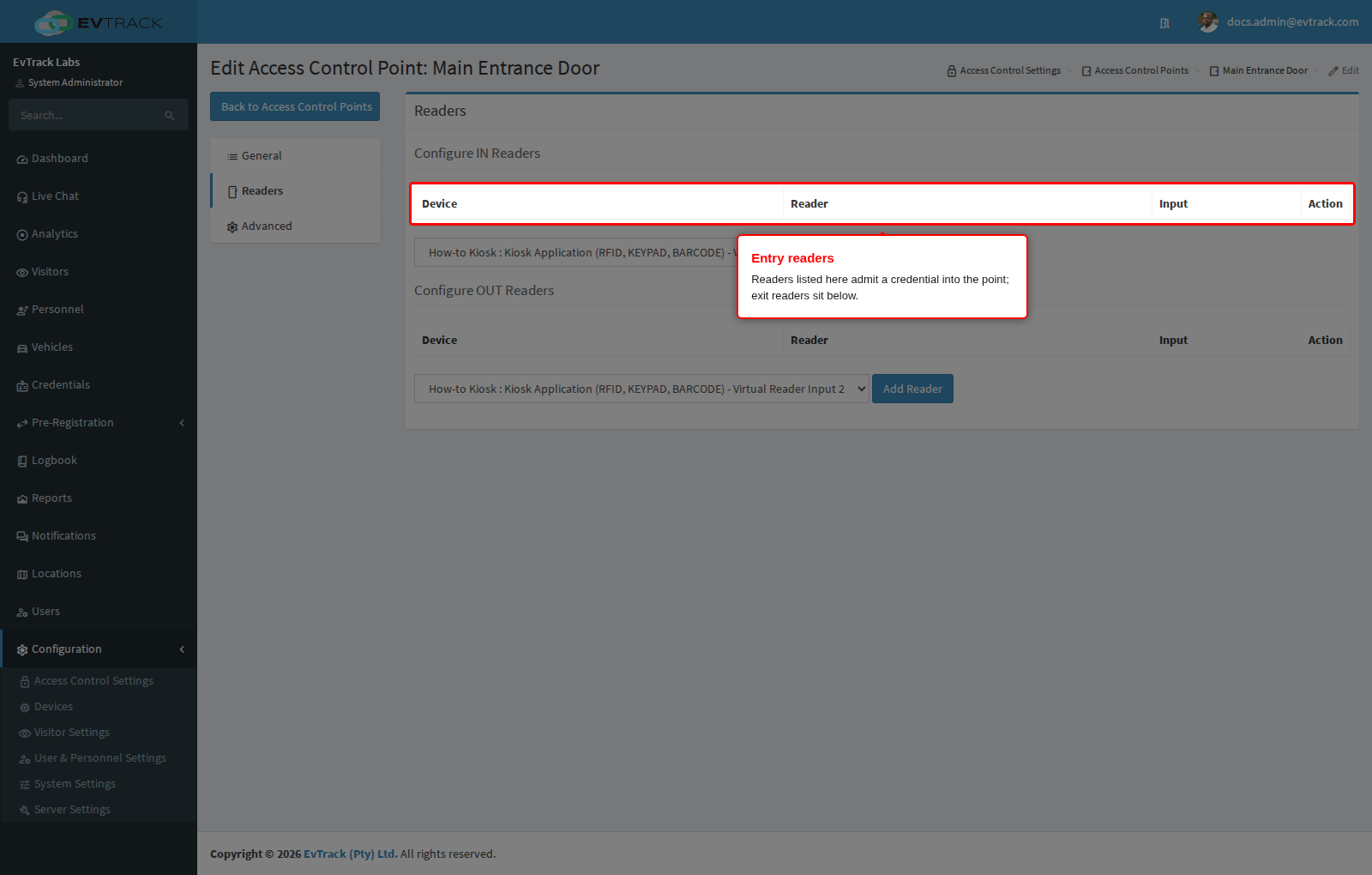Click the Users icon in sidebar
This screenshot has width=1372, height=875.
(22, 612)
